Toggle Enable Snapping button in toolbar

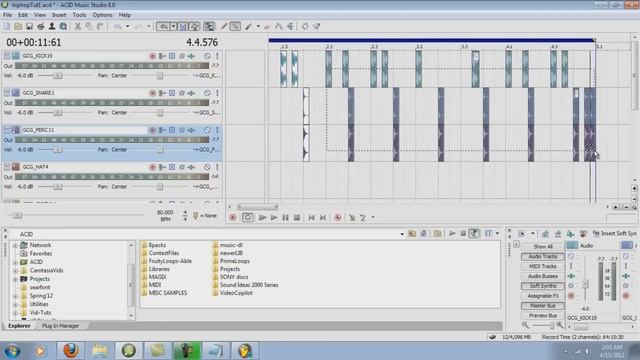(x=164, y=27)
